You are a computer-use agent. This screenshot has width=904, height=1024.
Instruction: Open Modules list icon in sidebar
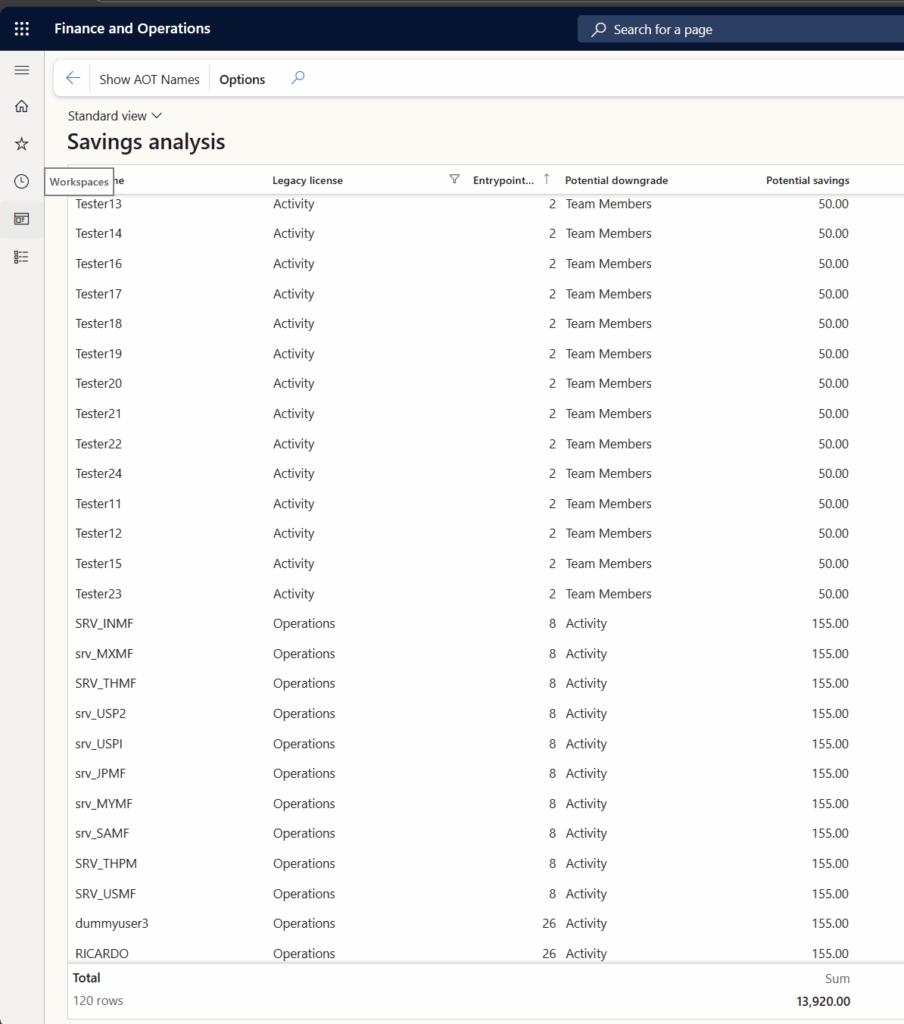tap(21, 257)
